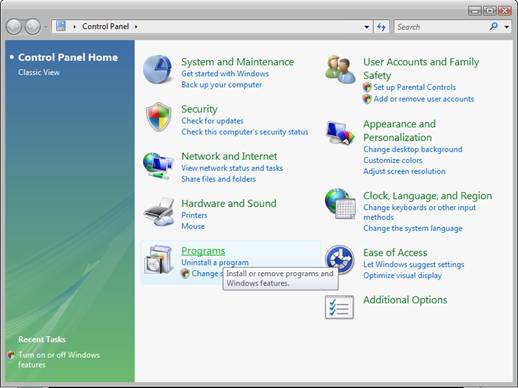Click the Check for updates link
518x388 pixels.
[212, 121]
